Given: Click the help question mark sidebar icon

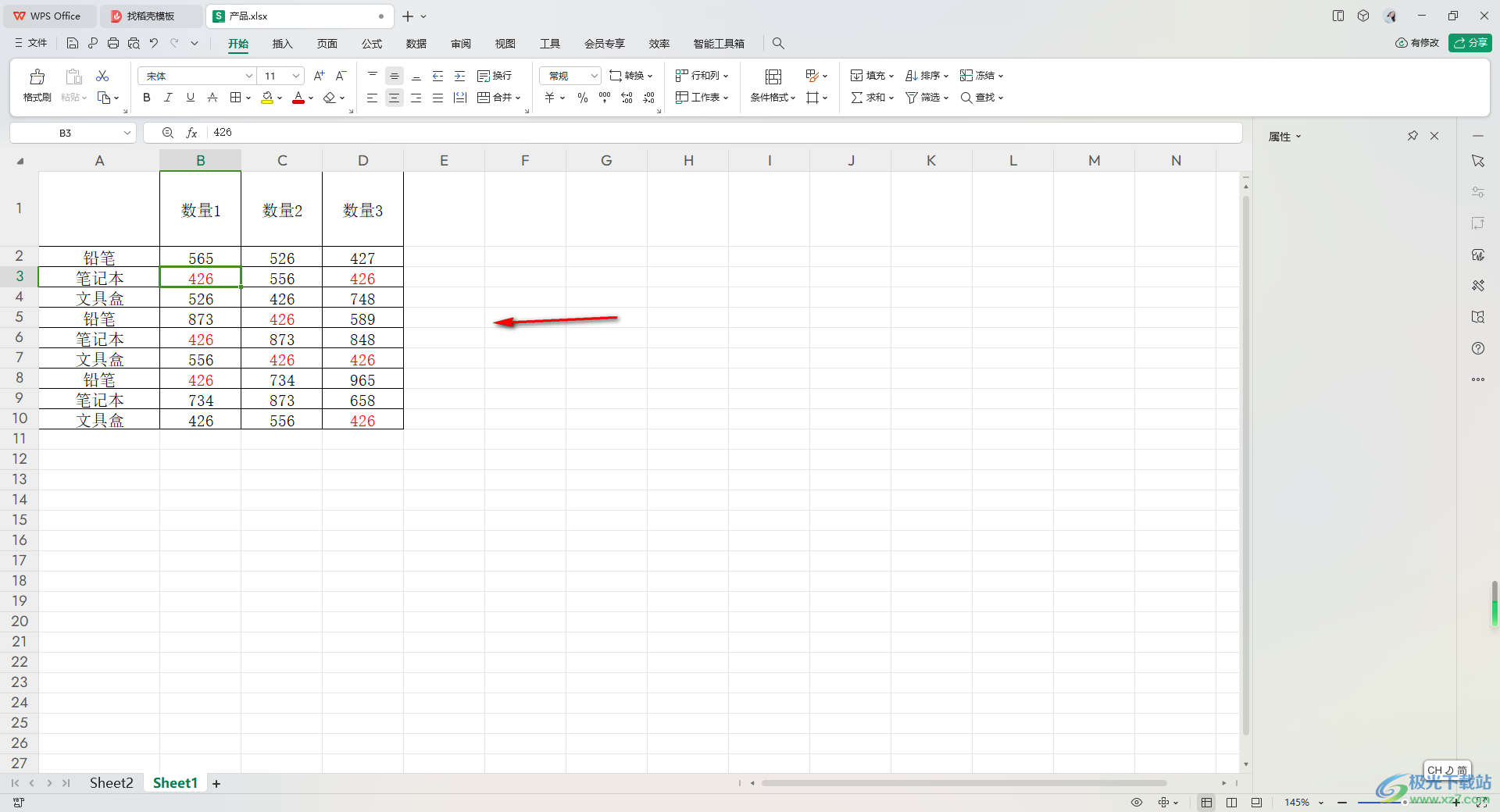Looking at the screenshot, I should 1478,348.
